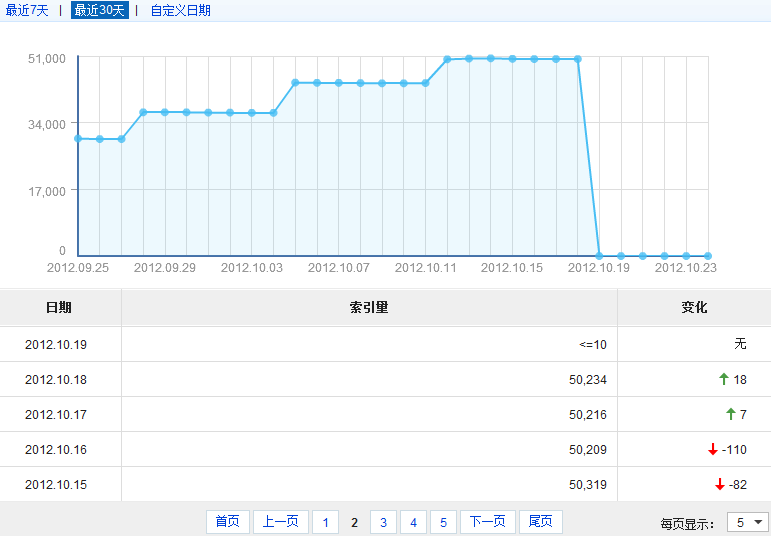Click the last chart data point on the far right
This screenshot has height=536, width=771.
tap(708, 256)
